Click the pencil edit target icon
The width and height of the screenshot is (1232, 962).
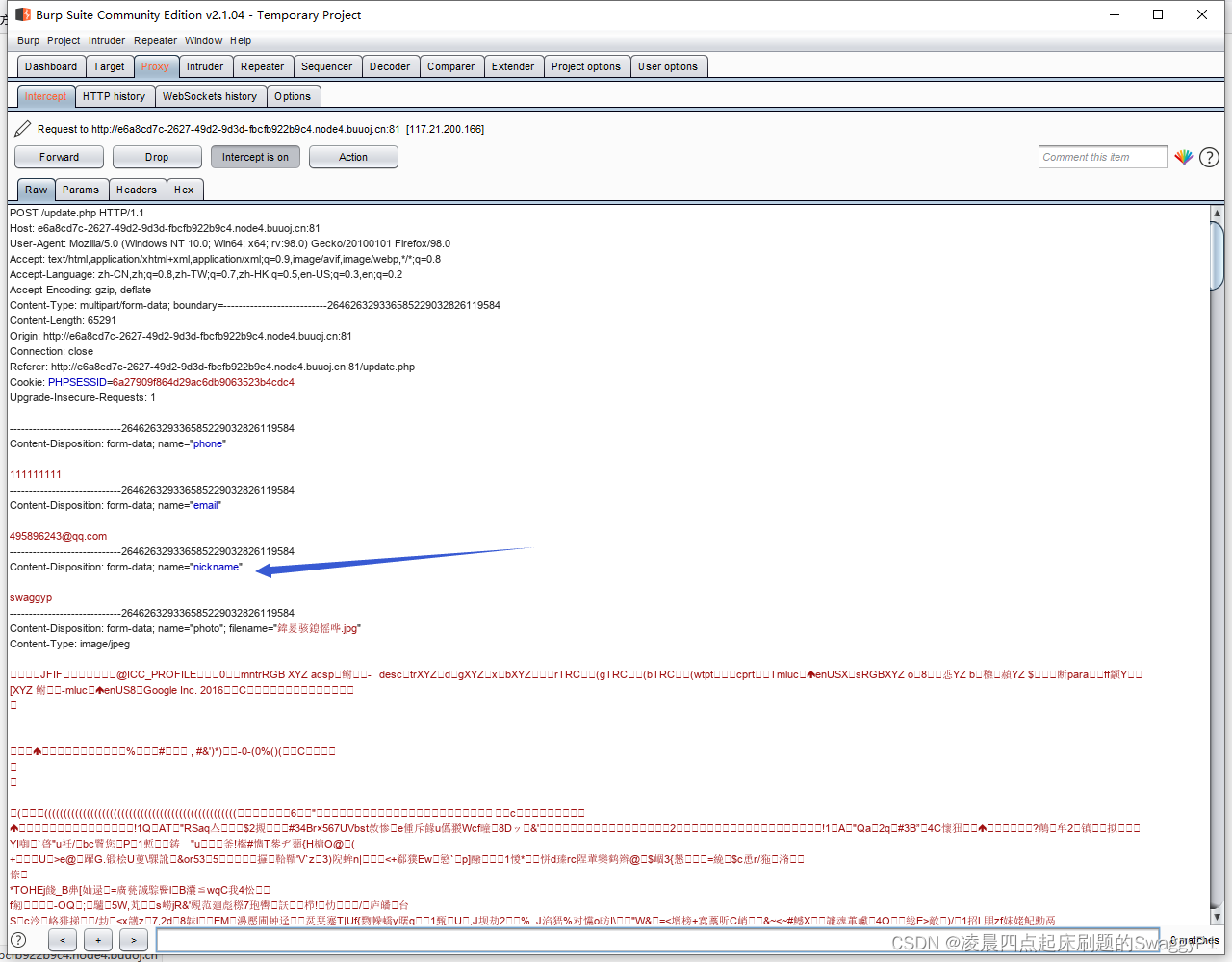point(22,128)
